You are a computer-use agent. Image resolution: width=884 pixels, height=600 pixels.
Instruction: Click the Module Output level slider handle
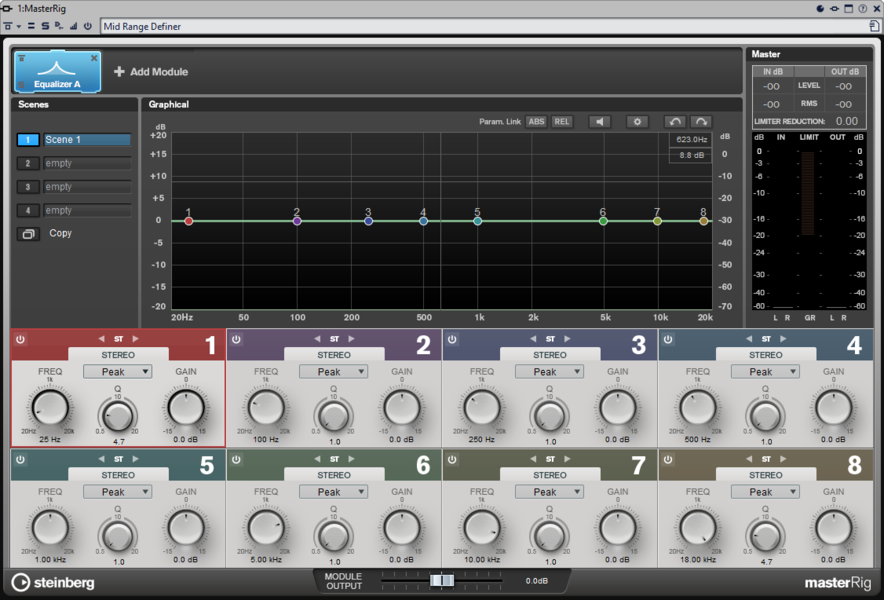click(441, 581)
